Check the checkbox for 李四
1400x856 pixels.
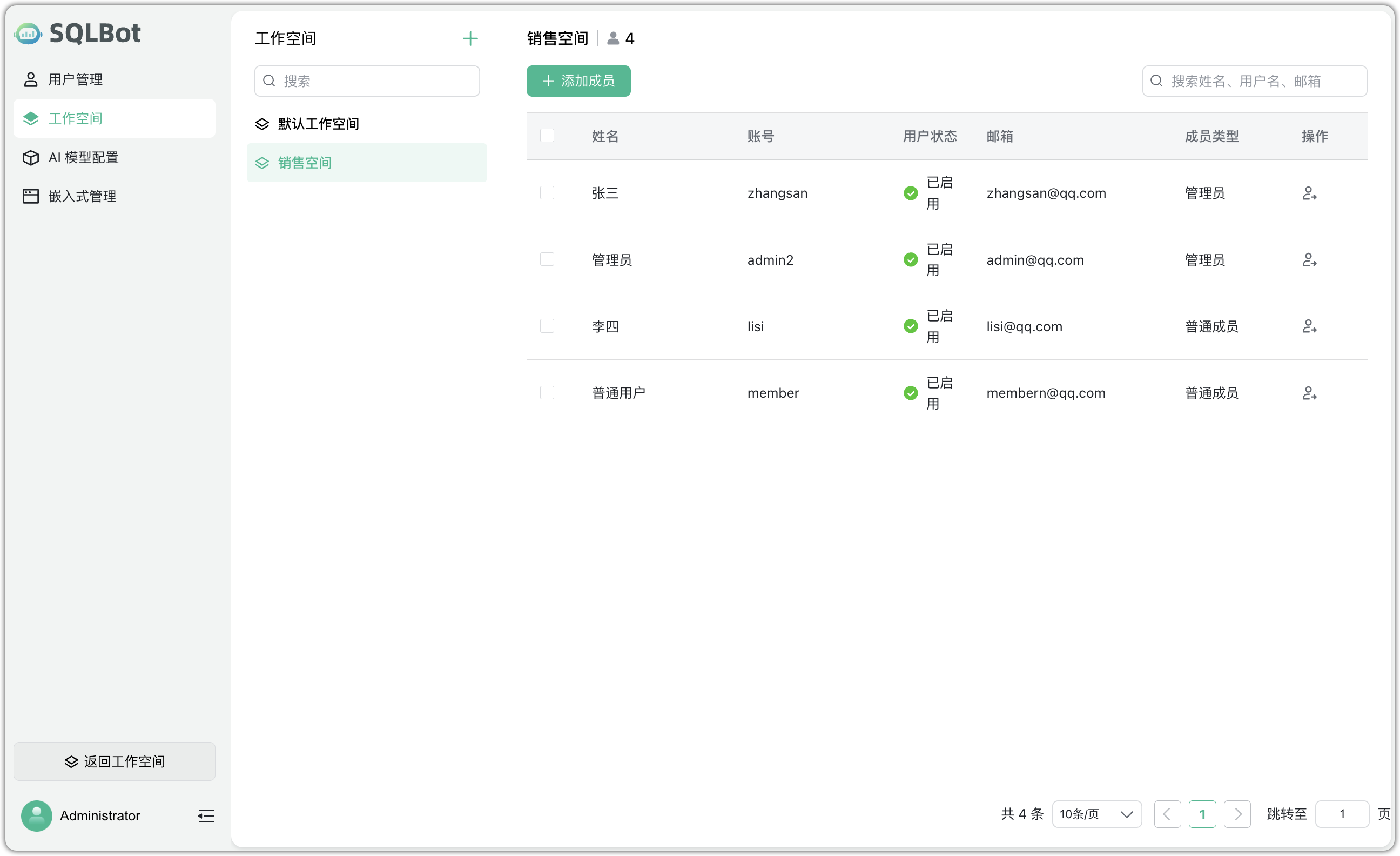click(x=547, y=326)
